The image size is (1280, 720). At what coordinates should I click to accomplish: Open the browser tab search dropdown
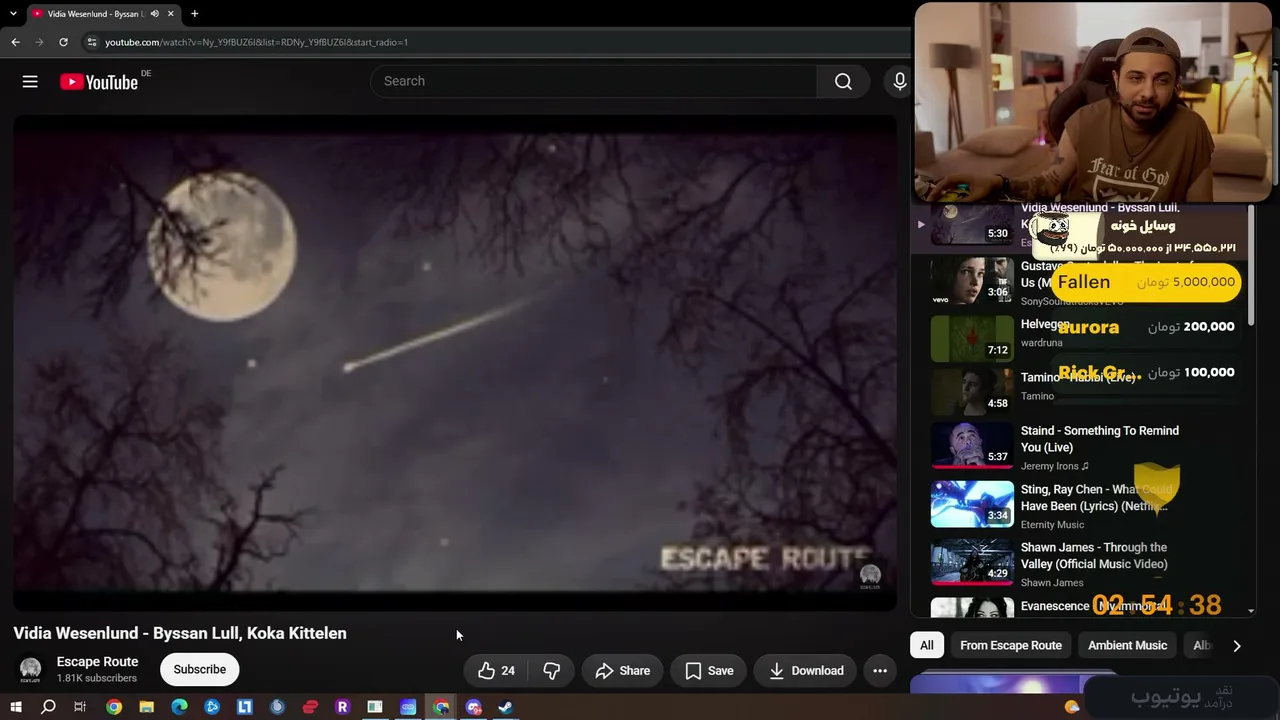click(x=13, y=14)
